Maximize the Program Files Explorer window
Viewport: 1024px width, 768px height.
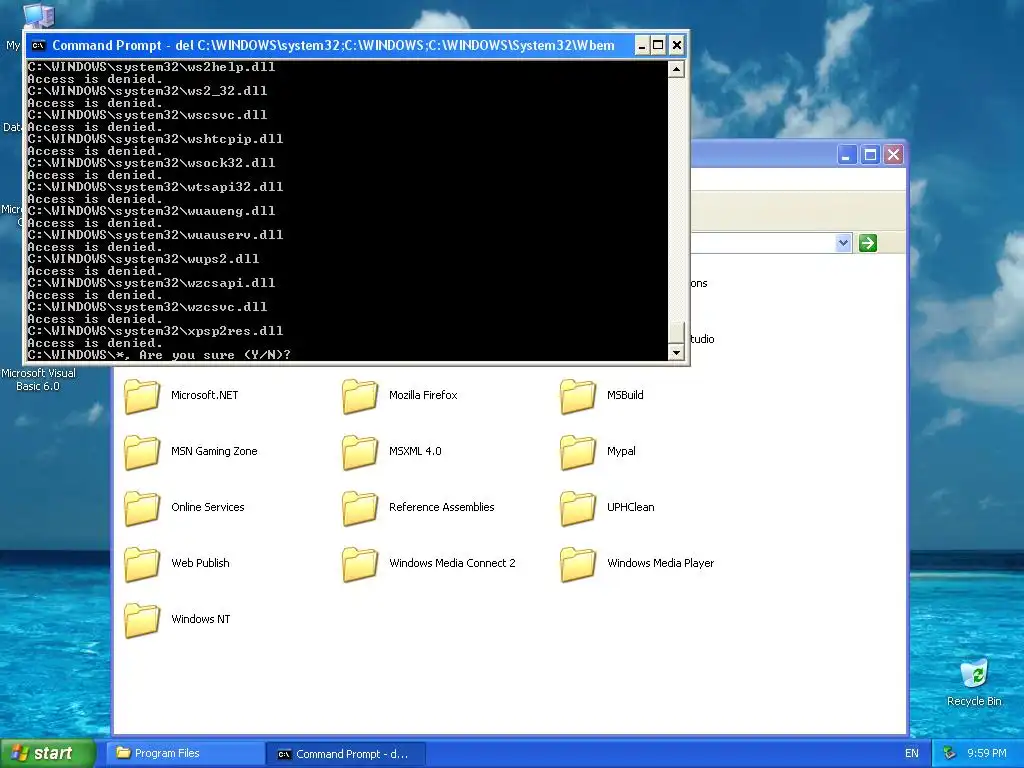tap(871, 155)
